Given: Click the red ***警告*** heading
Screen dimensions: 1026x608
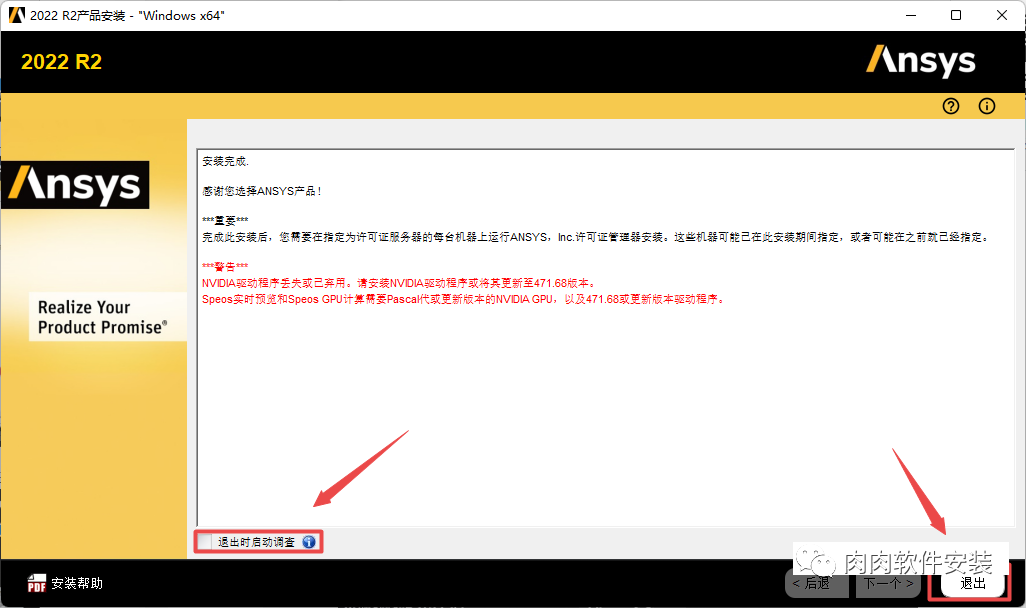Looking at the screenshot, I should click(x=225, y=266).
